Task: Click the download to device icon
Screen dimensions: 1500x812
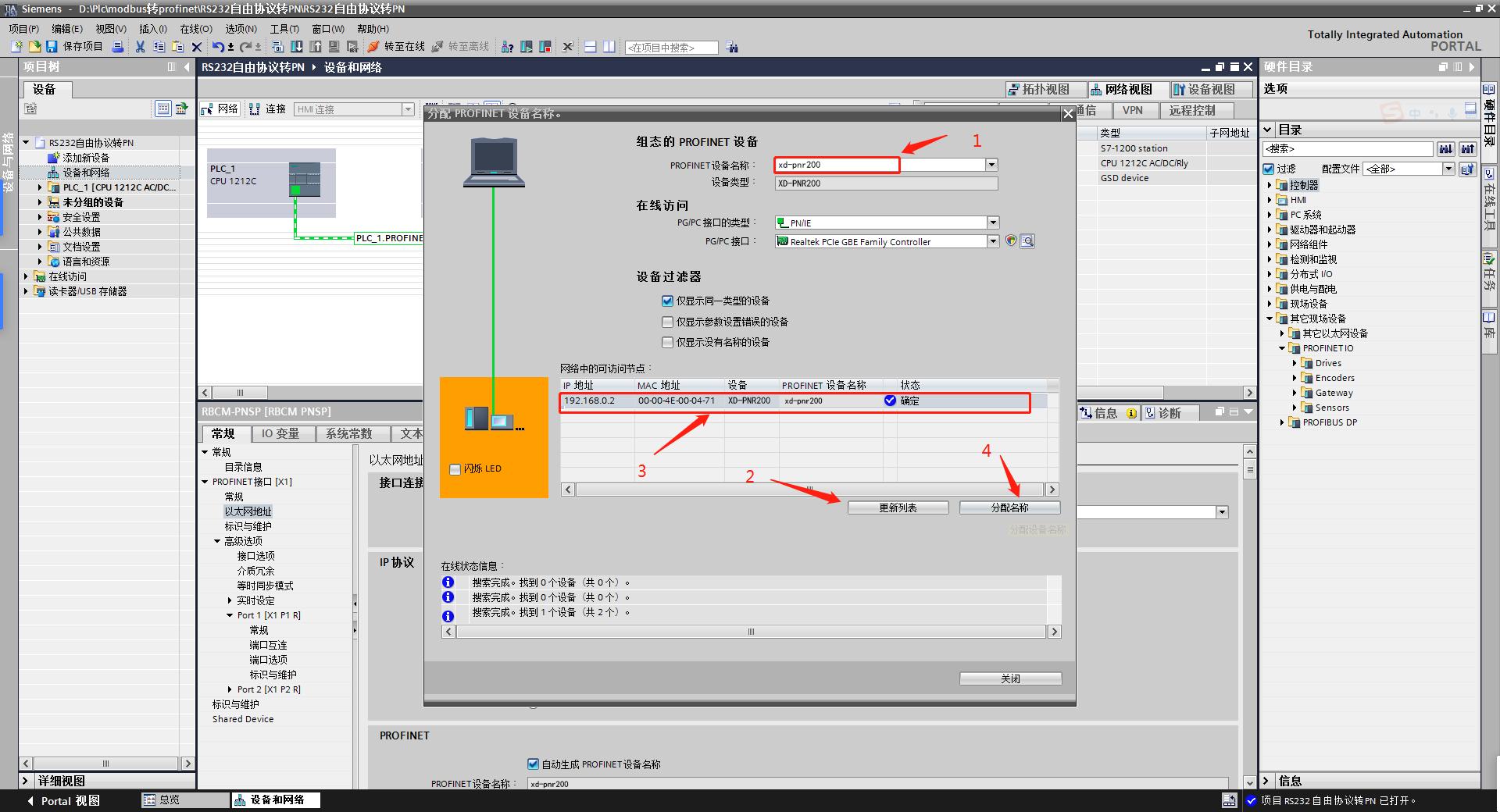Action: (x=296, y=47)
